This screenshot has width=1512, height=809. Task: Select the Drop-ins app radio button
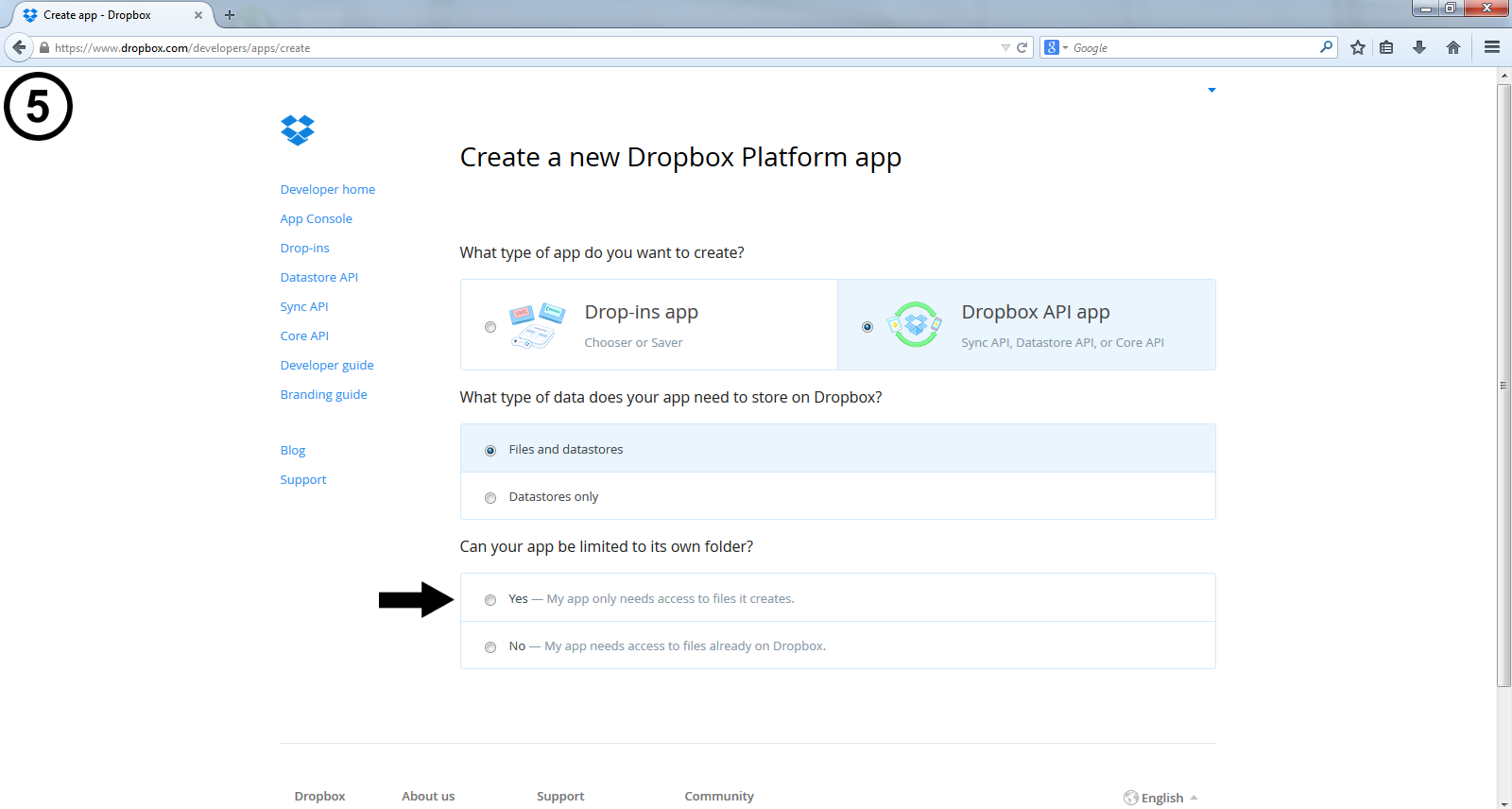(490, 327)
